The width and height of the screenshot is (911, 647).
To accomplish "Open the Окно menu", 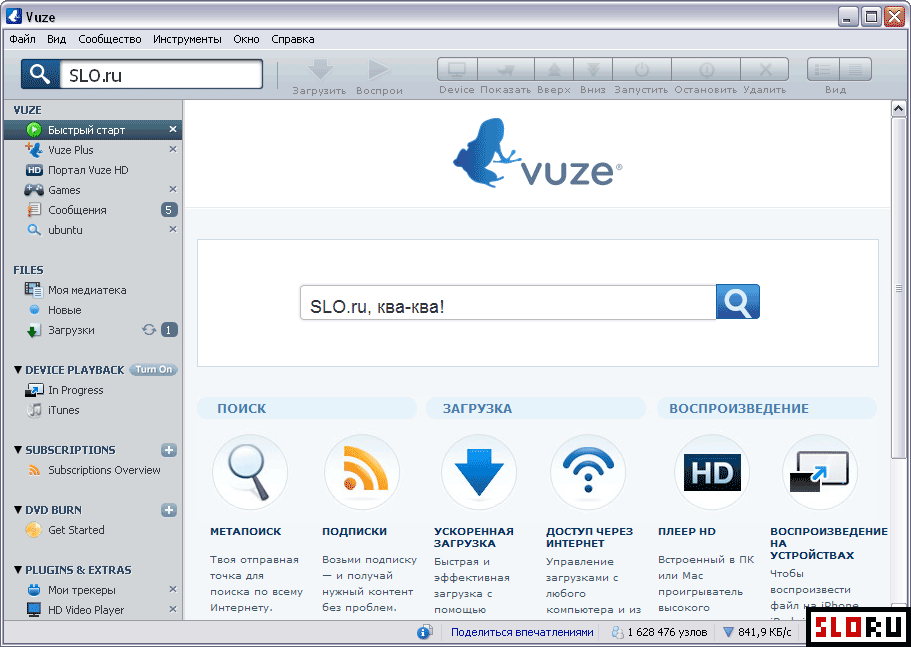I will [246, 39].
